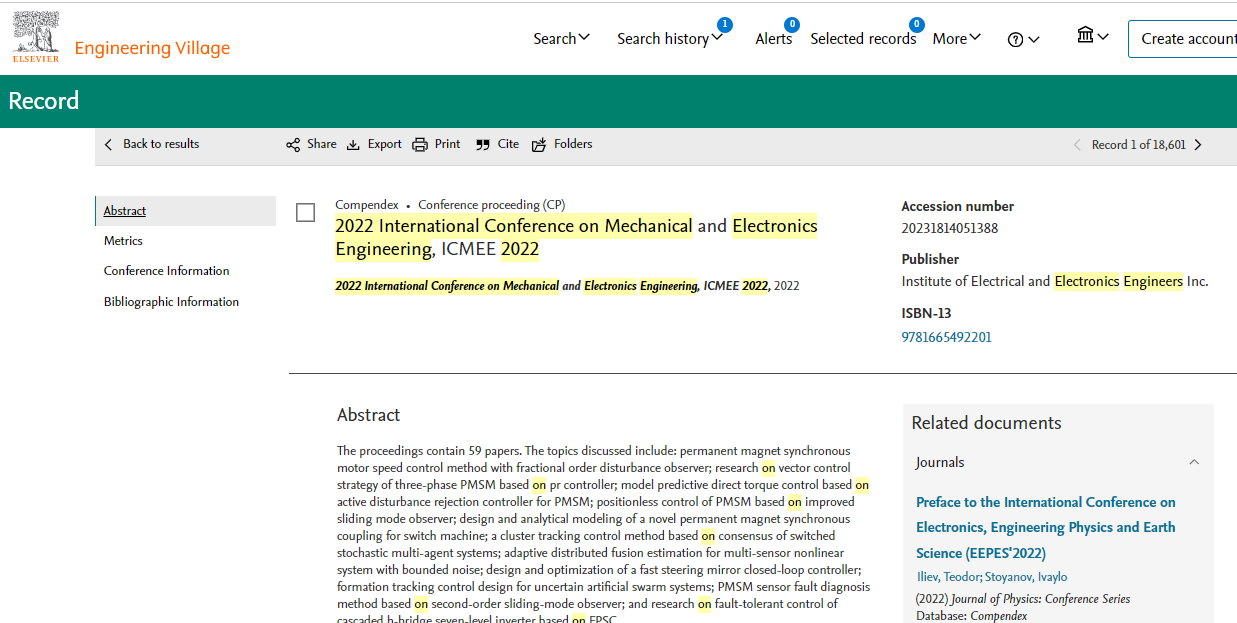
Task: View Selected records
Action: [863, 38]
